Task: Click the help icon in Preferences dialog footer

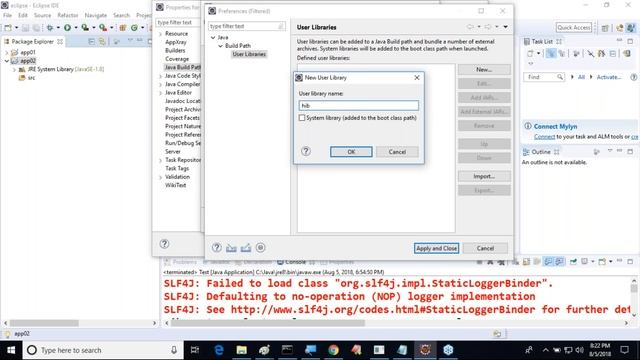Action: pyautogui.click(x=217, y=248)
